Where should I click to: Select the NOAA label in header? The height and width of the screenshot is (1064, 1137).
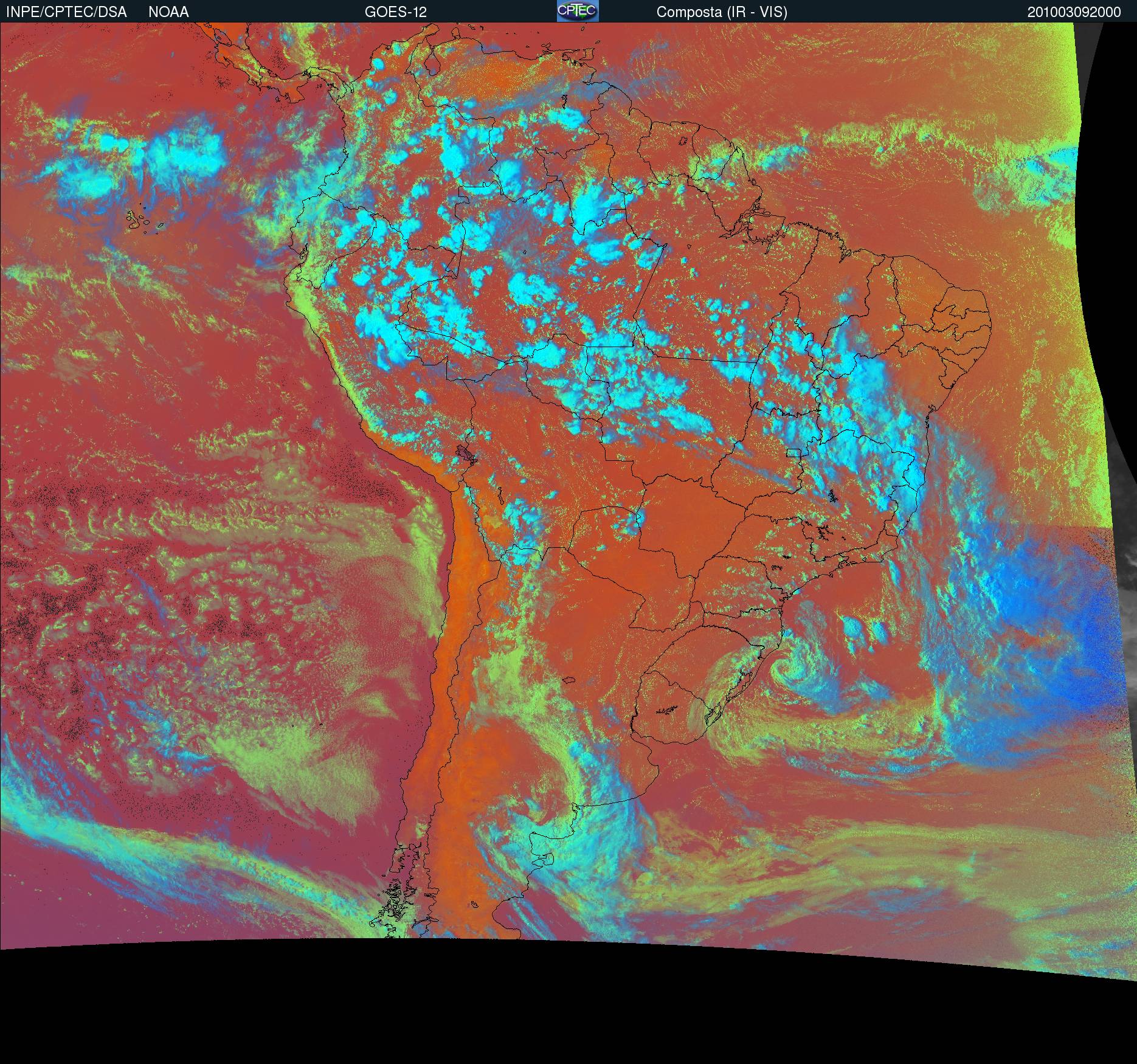tap(168, 12)
